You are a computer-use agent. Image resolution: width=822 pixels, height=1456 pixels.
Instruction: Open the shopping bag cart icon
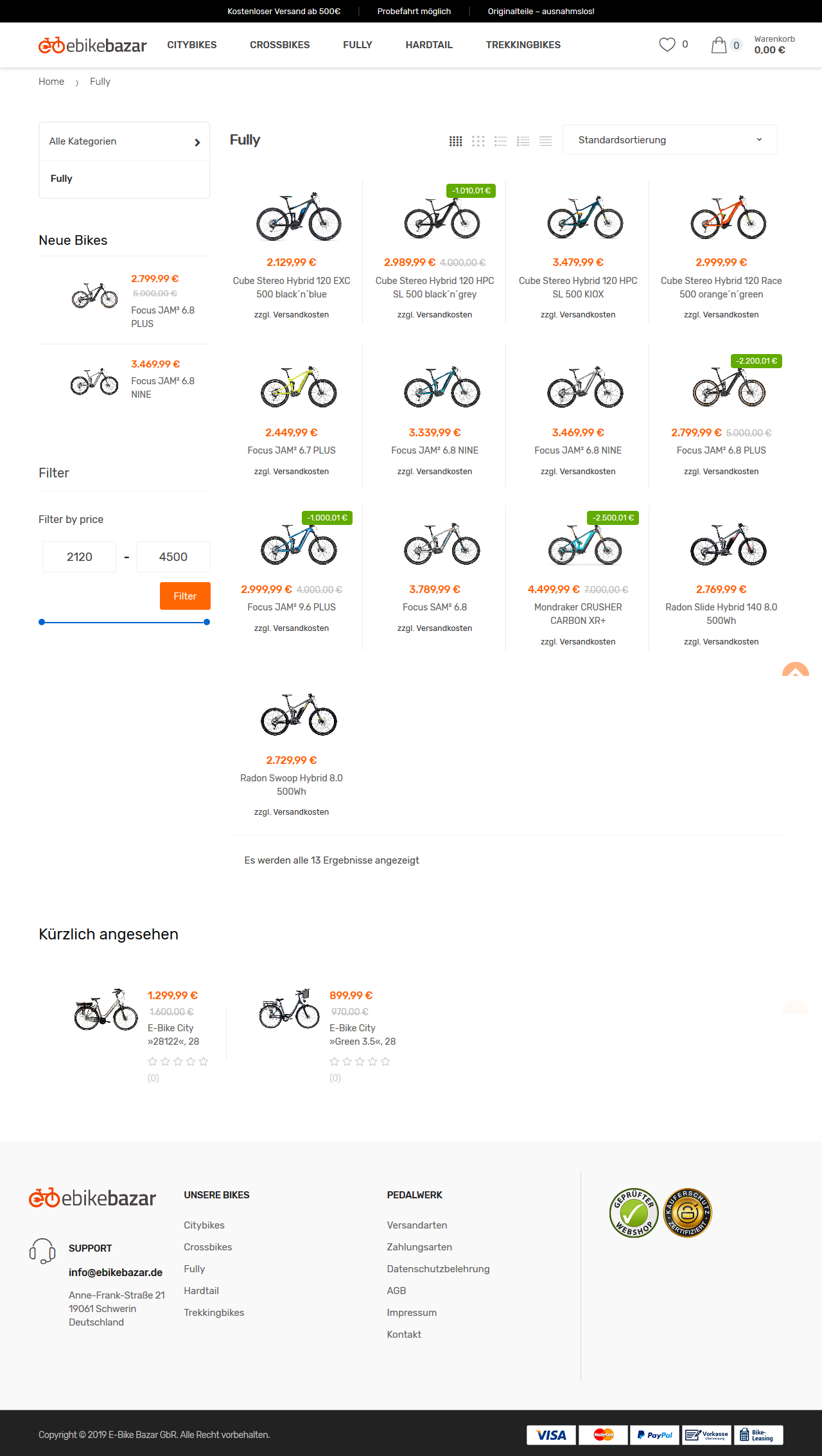tap(719, 45)
